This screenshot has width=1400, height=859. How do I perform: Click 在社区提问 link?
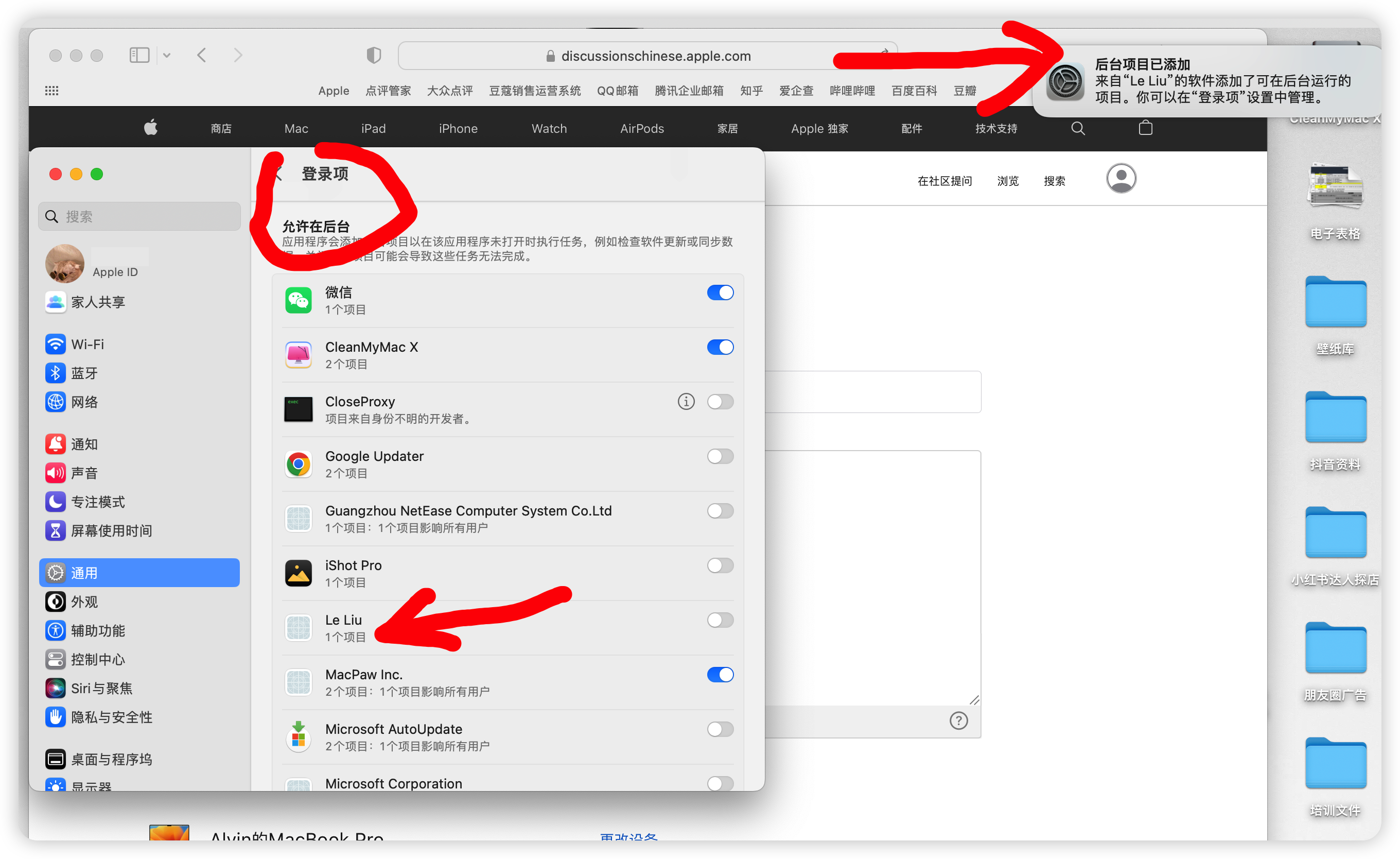point(944,181)
